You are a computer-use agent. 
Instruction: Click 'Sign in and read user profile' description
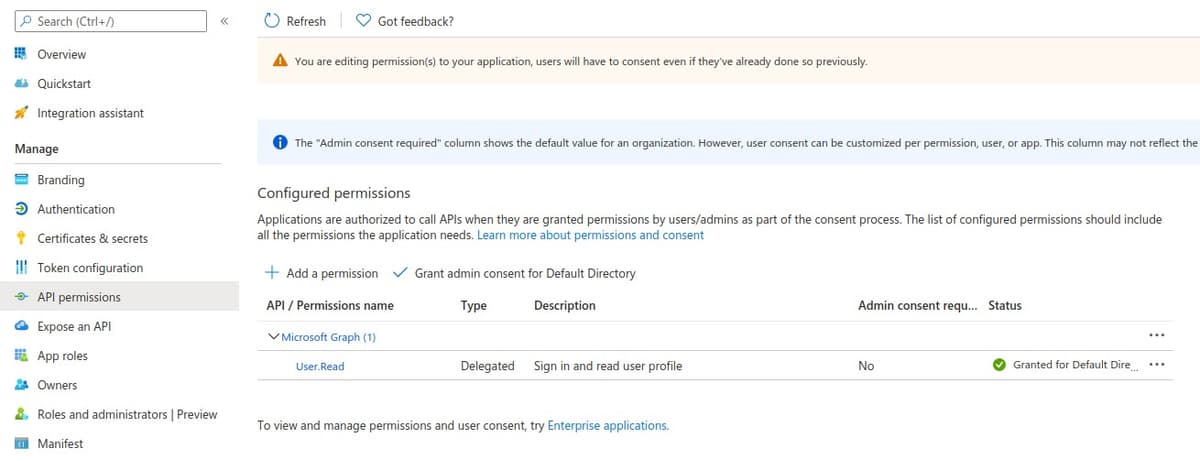[608, 366]
